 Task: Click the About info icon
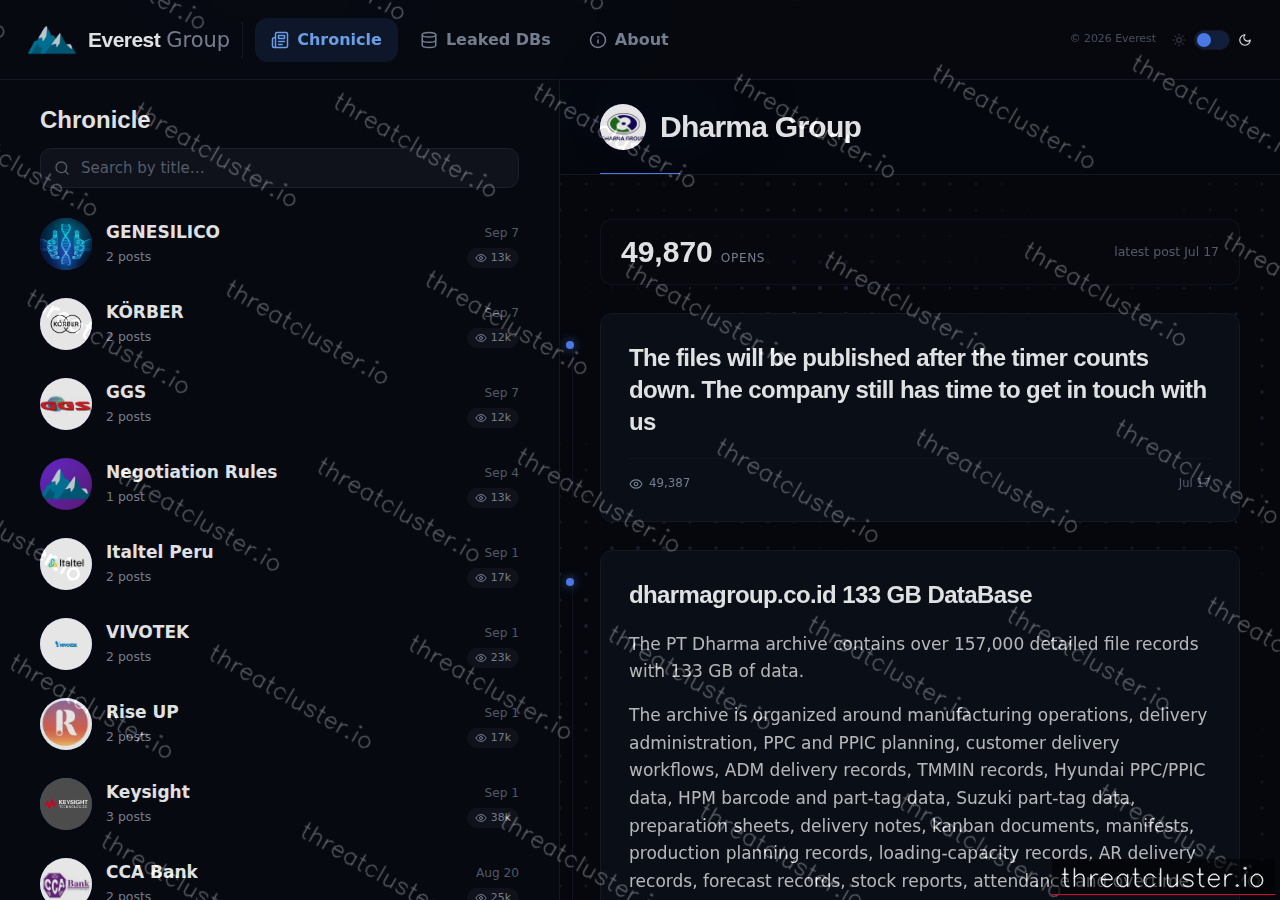(598, 40)
